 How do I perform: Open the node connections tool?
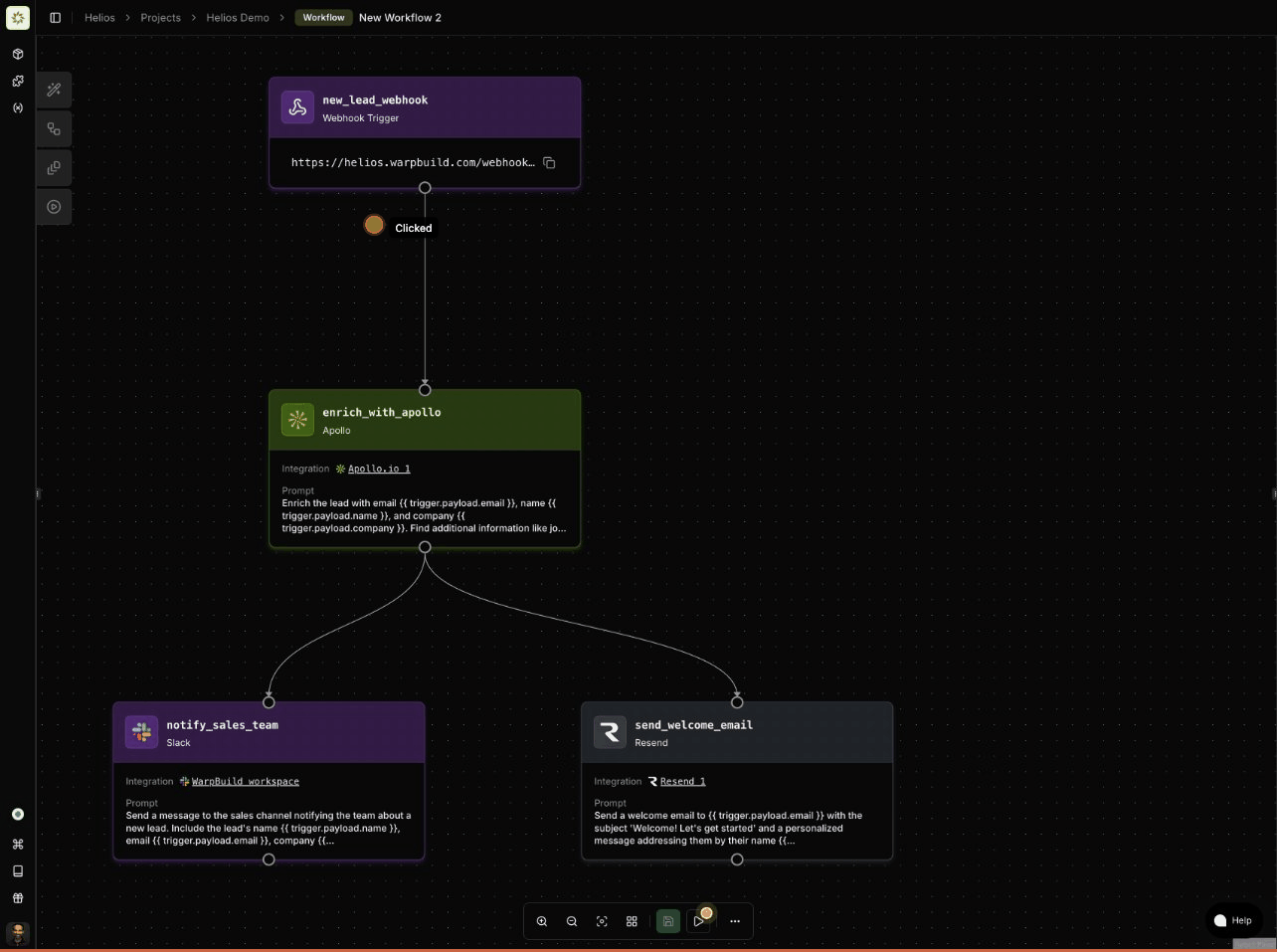tap(54, 128)
